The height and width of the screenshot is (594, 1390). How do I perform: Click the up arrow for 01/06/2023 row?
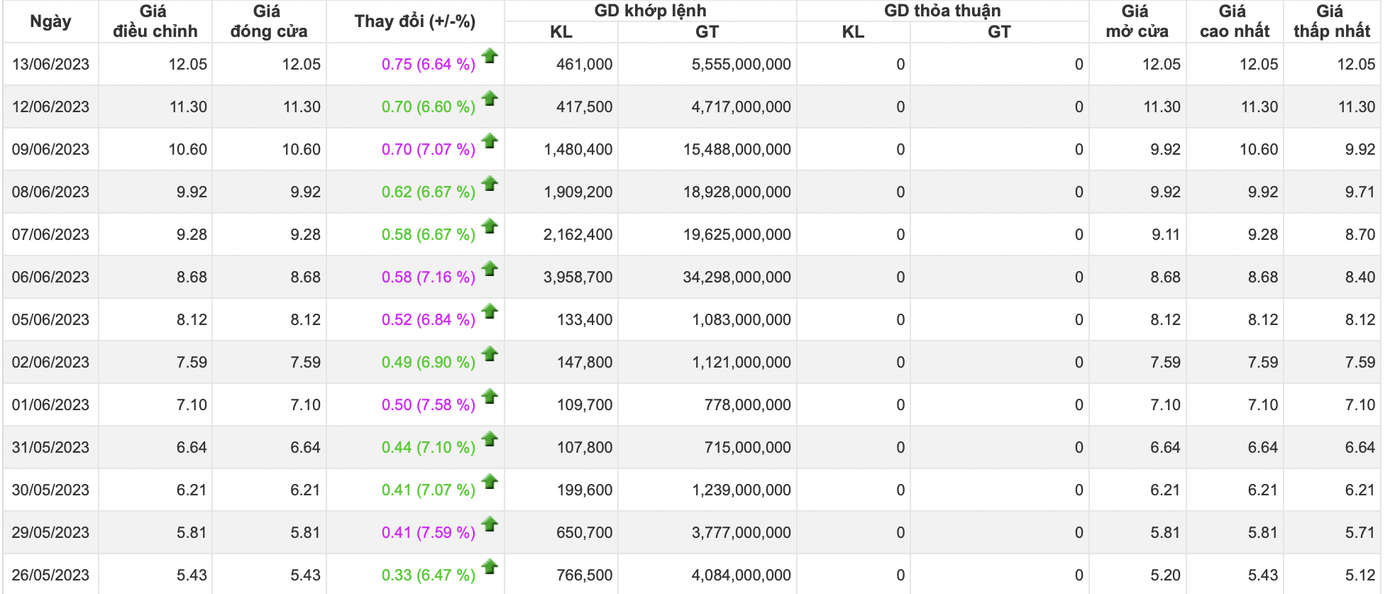pos(489,396)
